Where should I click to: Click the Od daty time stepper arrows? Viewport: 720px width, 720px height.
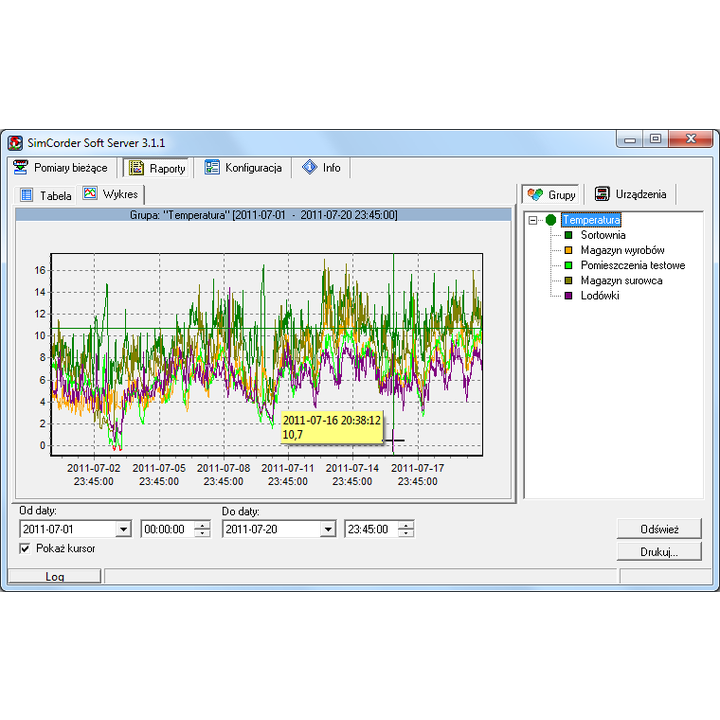pyautogui.click(x=202, y=529)
